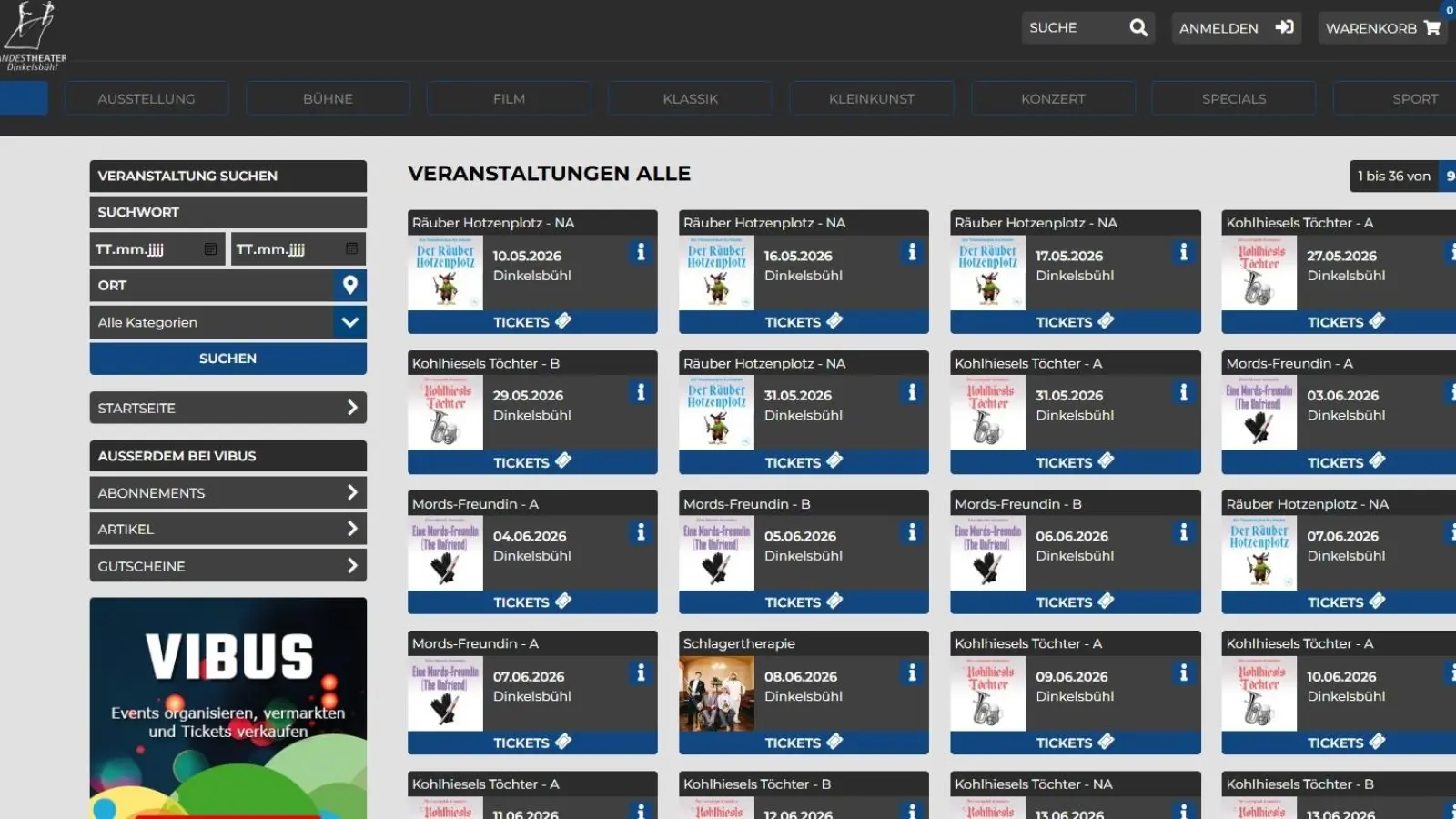Open the Artikel sidebar entry
This screenshot has height=819, width=1456.
228,529
